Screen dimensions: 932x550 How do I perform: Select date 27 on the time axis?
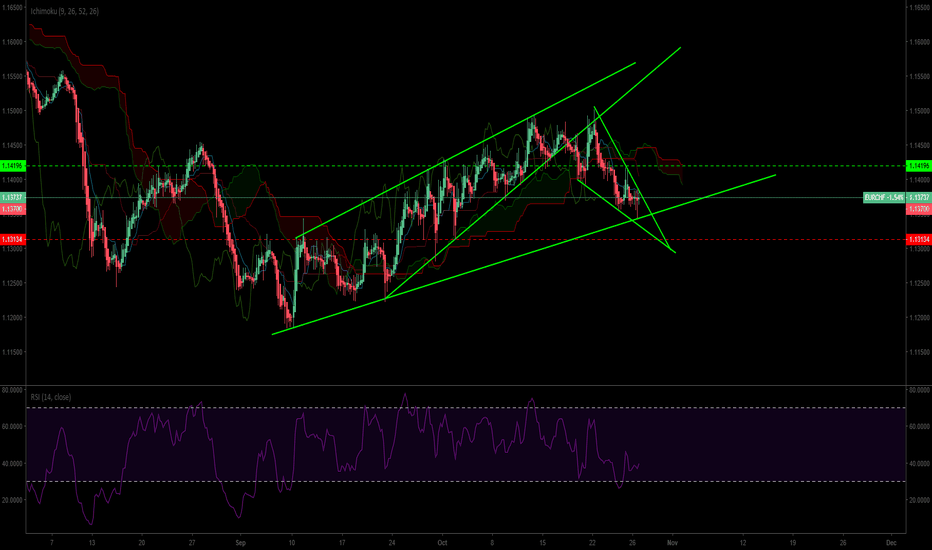coord(191,542)
